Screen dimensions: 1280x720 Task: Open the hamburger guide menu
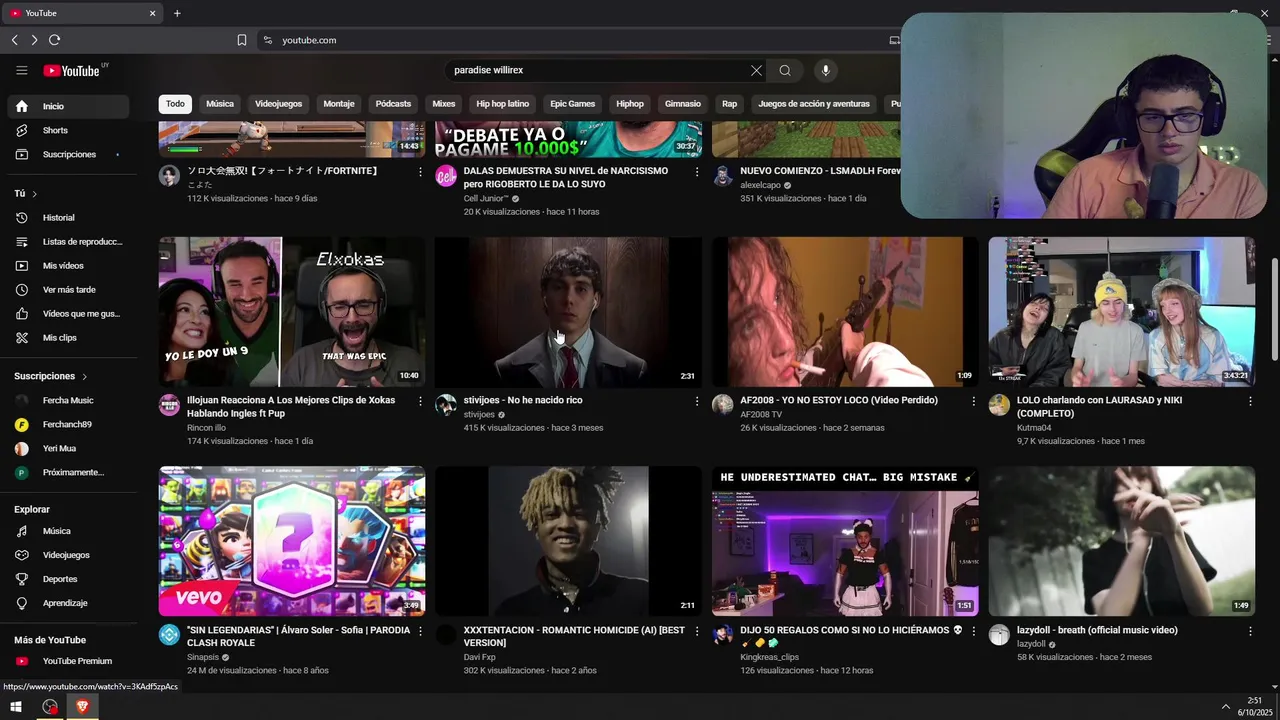click(21, 70)
